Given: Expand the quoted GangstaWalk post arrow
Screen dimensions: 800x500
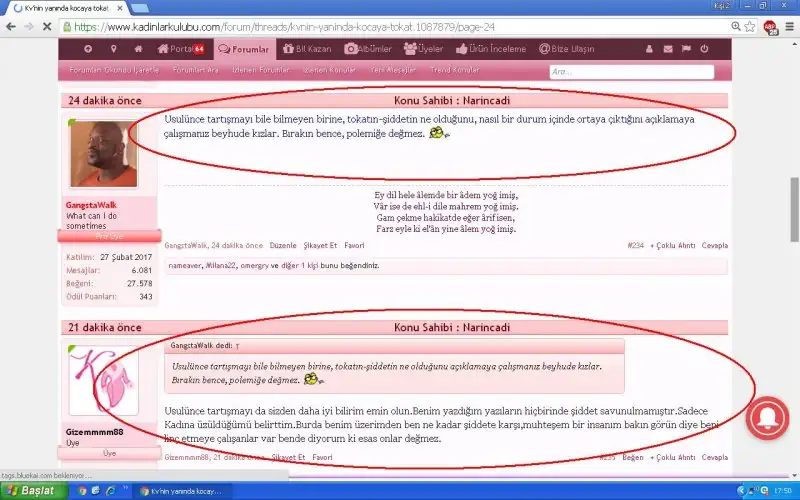Looking at the screenshot, I should [237, 345].
